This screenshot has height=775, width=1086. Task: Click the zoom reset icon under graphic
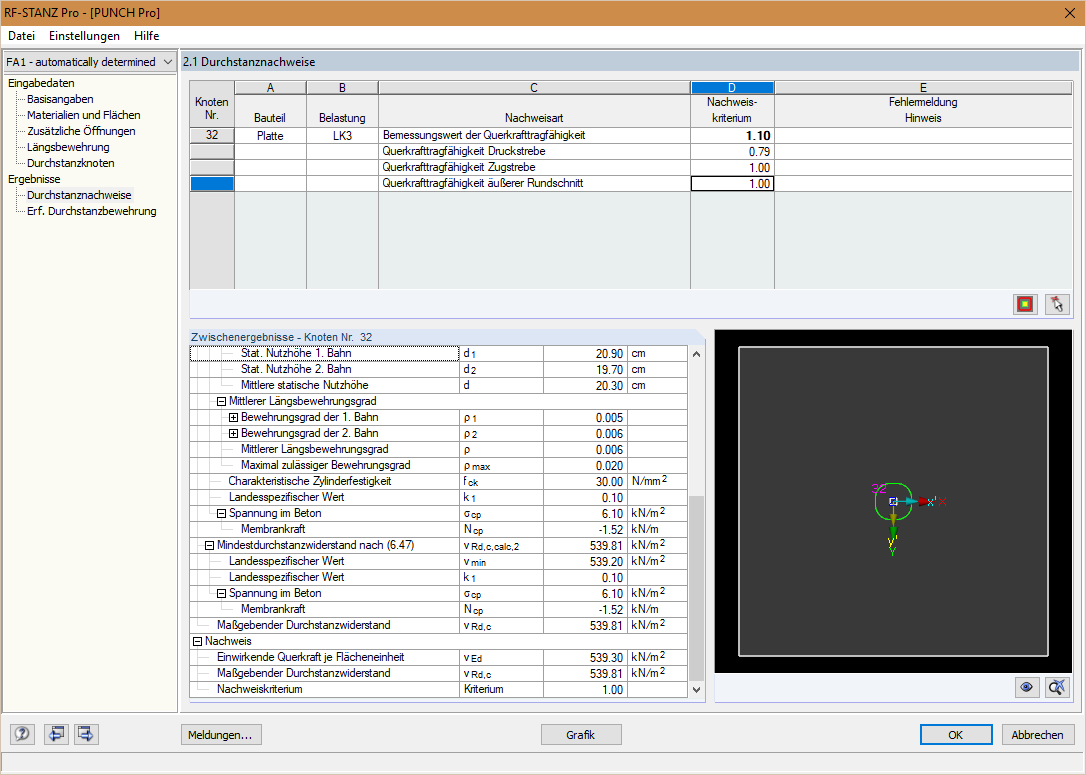point(1057,687)
